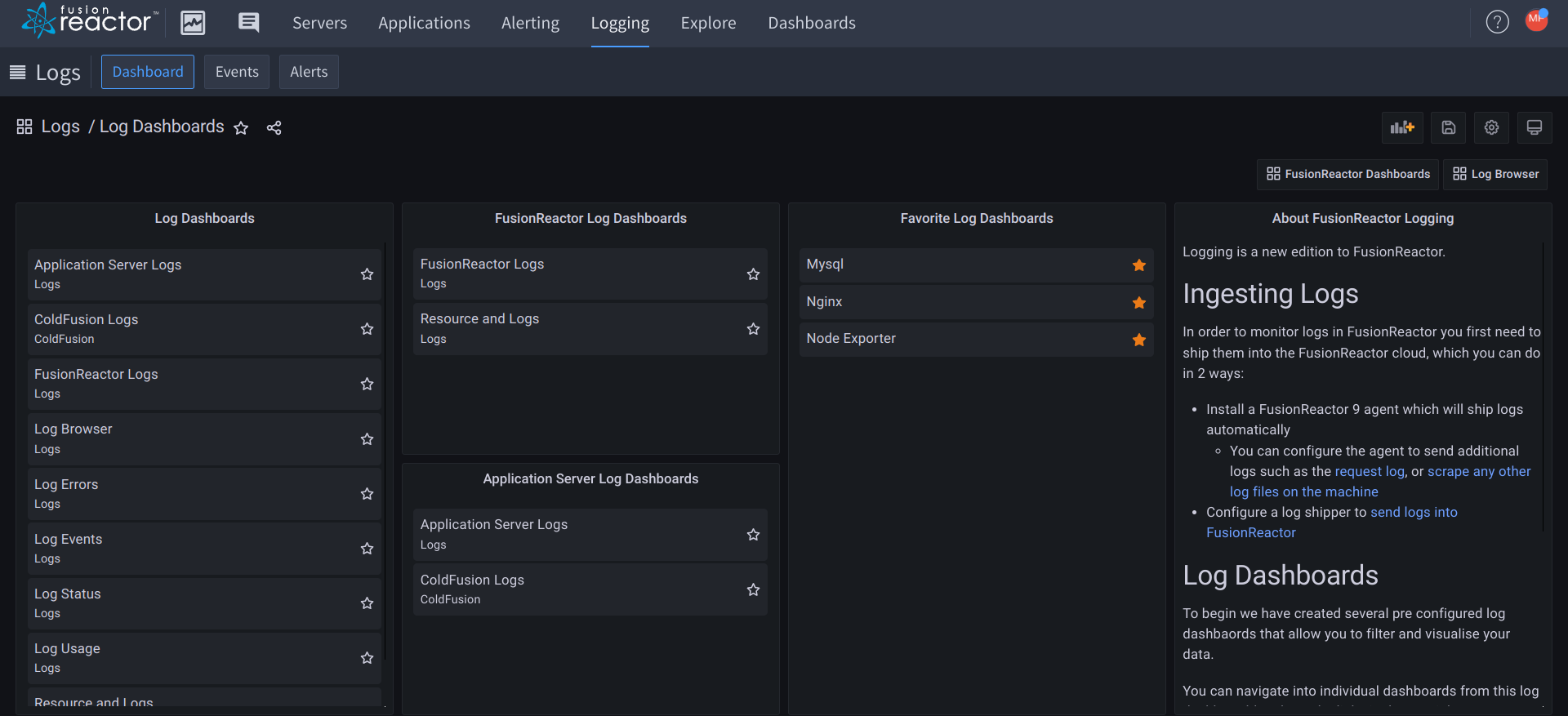Image resolution: width=1568 pixels, height=716 pixels.
Task: Mark Log Dashboards as favorite with star
Action: tap(241, 128)
